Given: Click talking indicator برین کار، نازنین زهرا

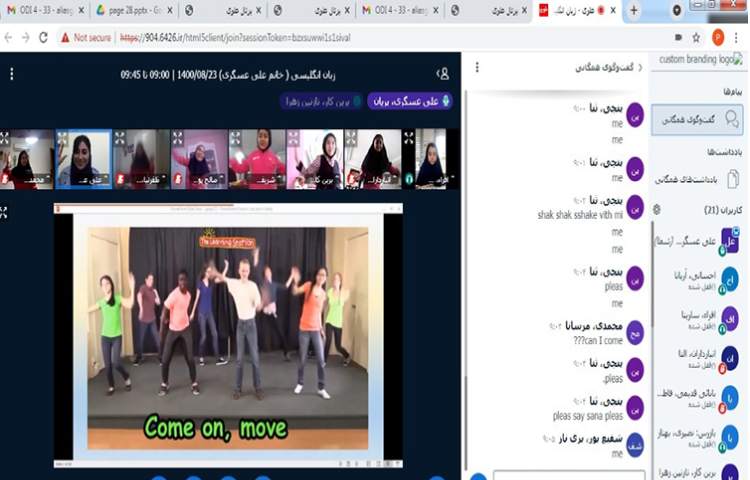Looking at the screenshot, I should coord(321,101).
